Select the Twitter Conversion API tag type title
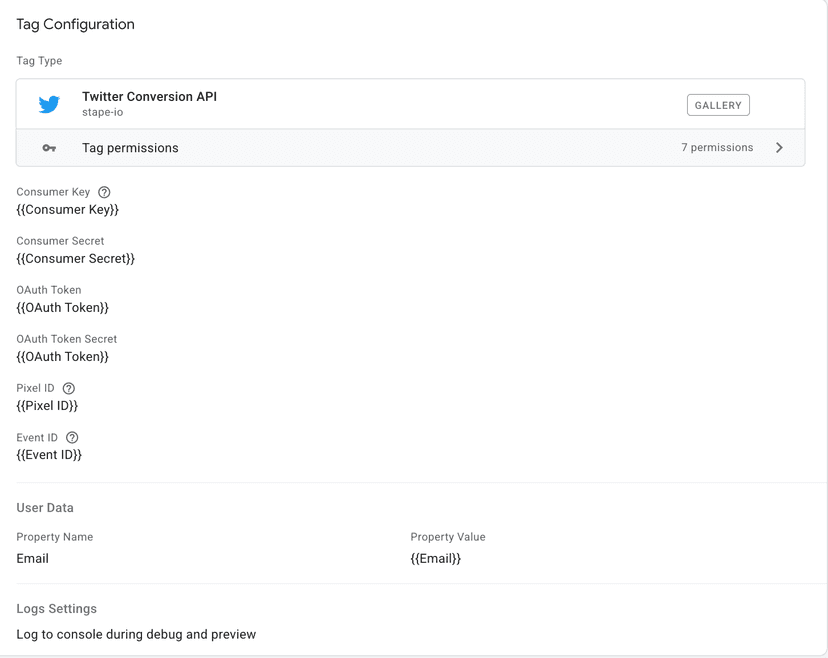 149,97
